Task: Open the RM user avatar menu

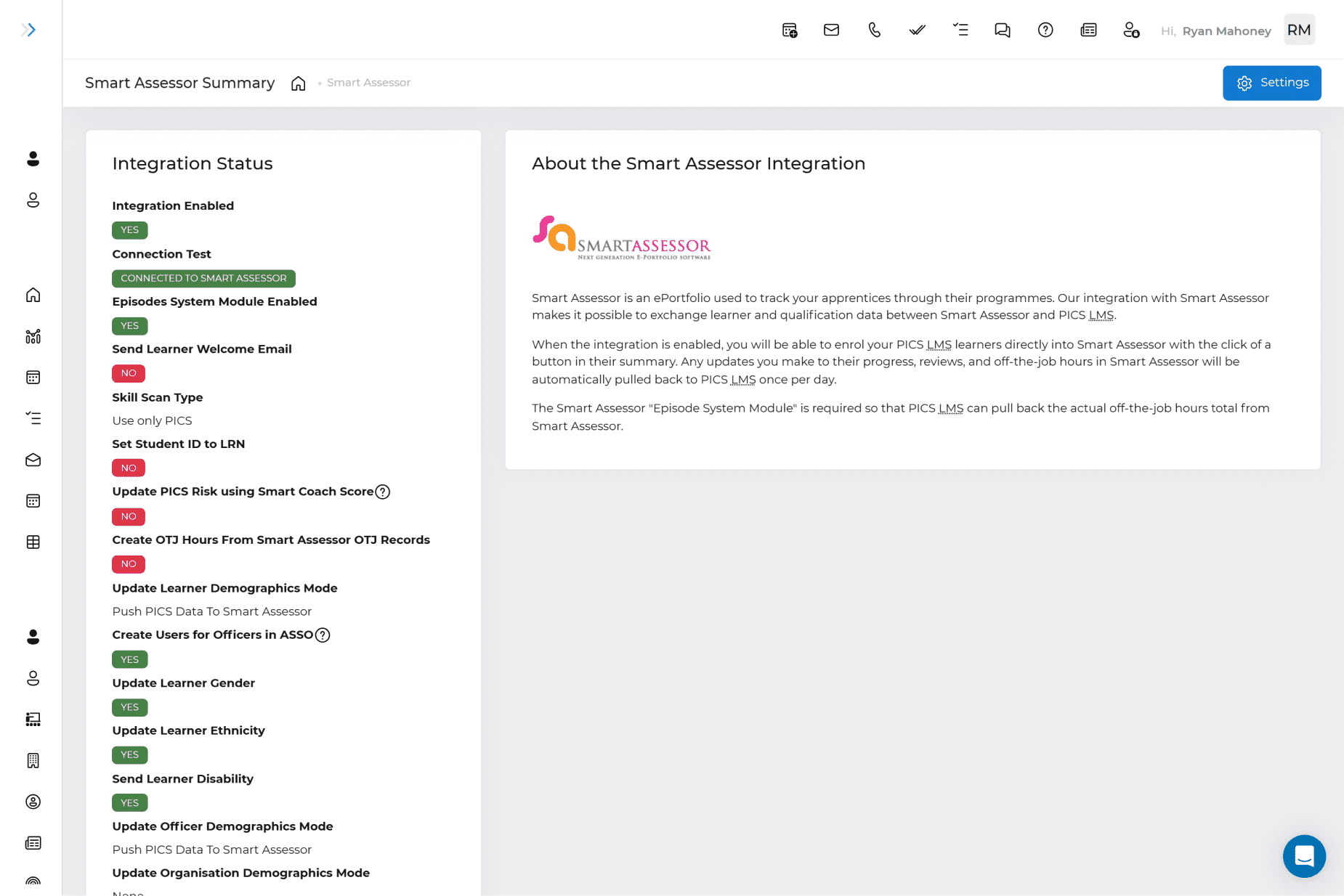Action: point(1298,30)
